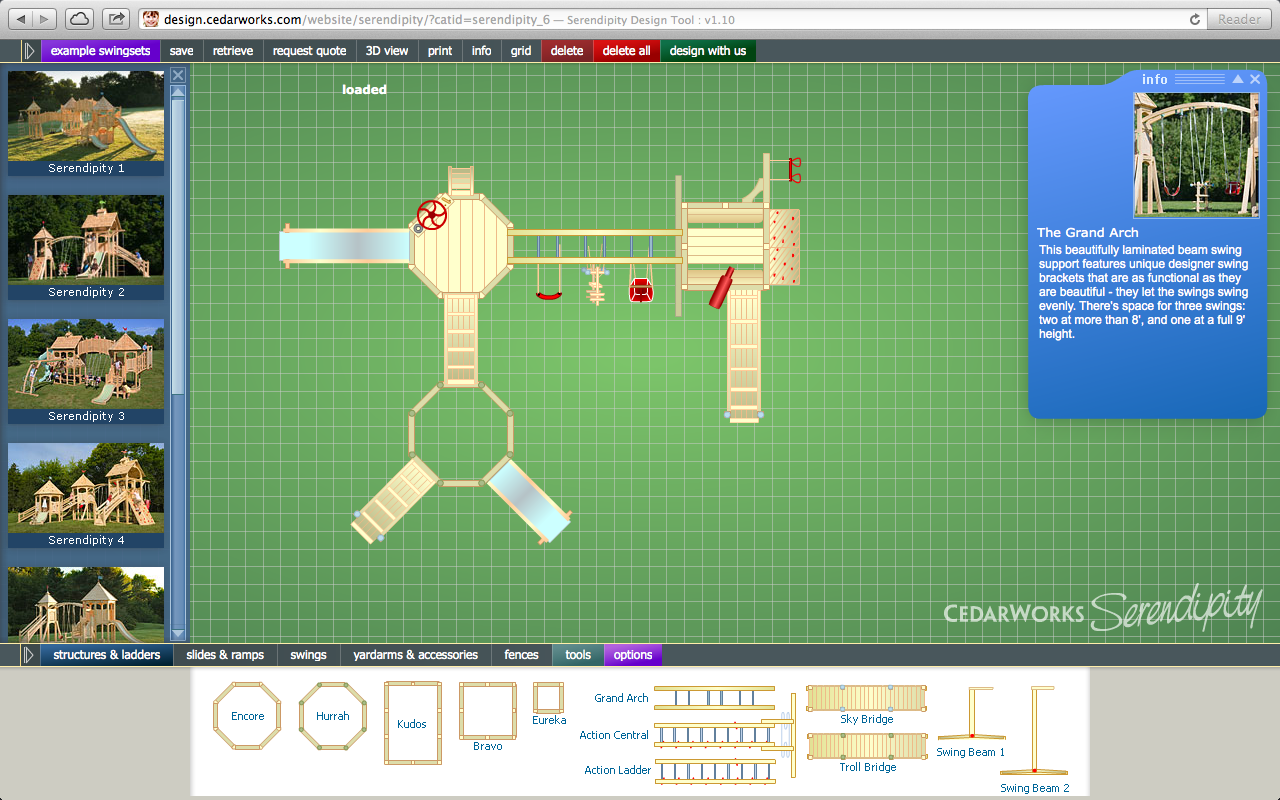The image size is (1280, 800).
Task: Delete the selected item
Action: click(567, 50)
